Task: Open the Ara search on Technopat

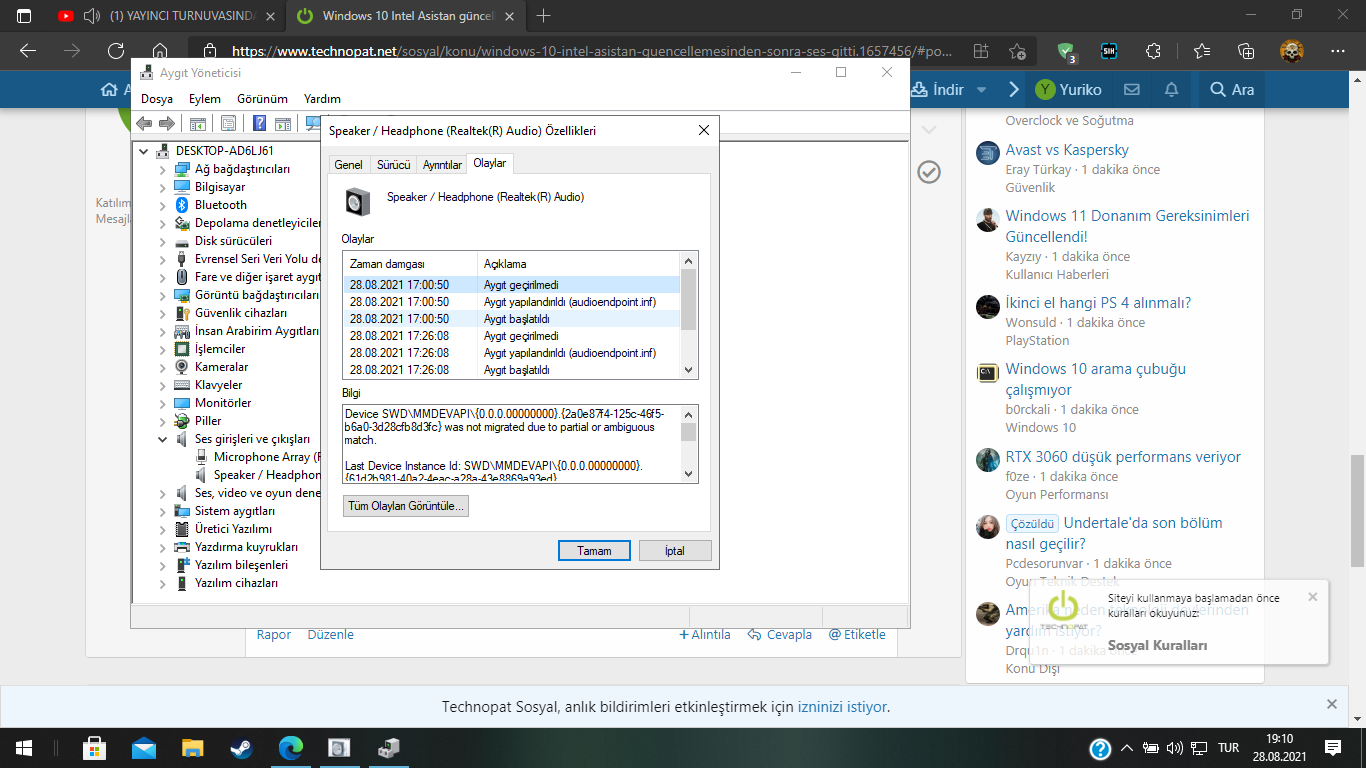Action: click(x=1231, y=89)
